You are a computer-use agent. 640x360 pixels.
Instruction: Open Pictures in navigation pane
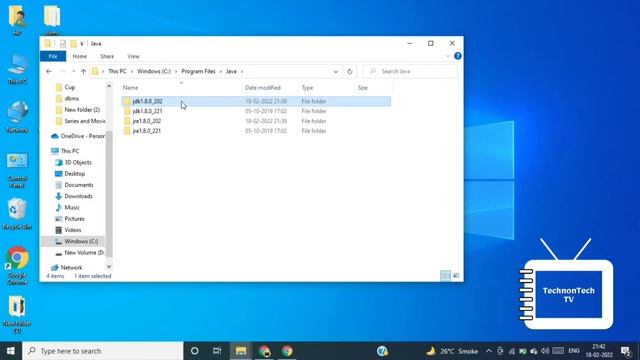tap(74, 219)
